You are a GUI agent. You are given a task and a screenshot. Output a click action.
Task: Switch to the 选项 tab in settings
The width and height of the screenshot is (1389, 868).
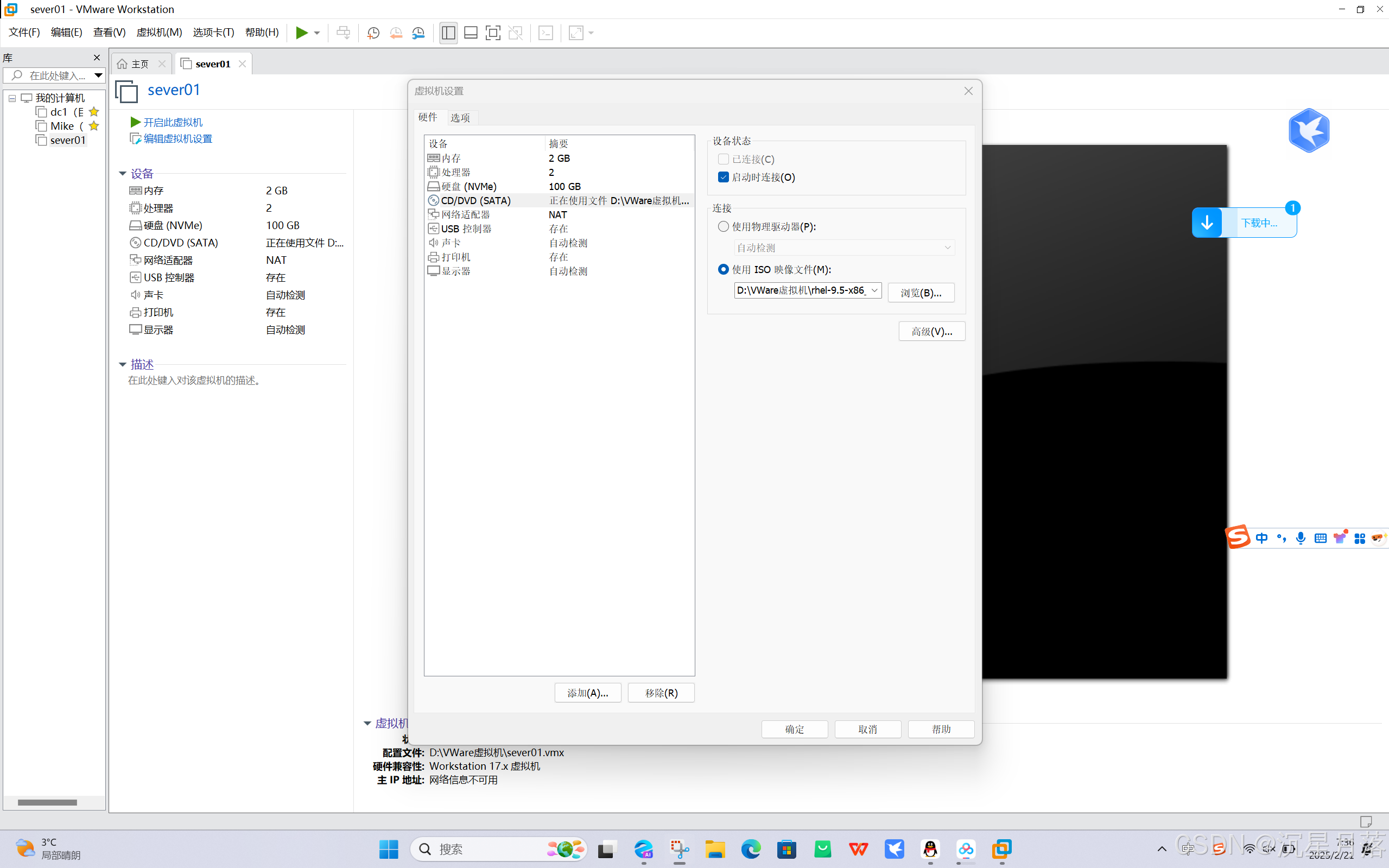[460, 118]
